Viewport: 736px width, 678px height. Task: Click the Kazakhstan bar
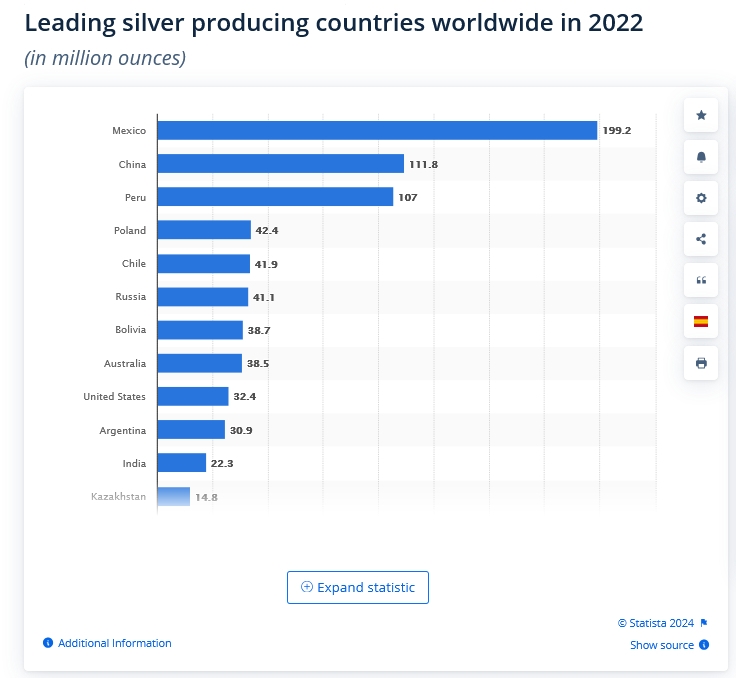[x=174, y=496]
